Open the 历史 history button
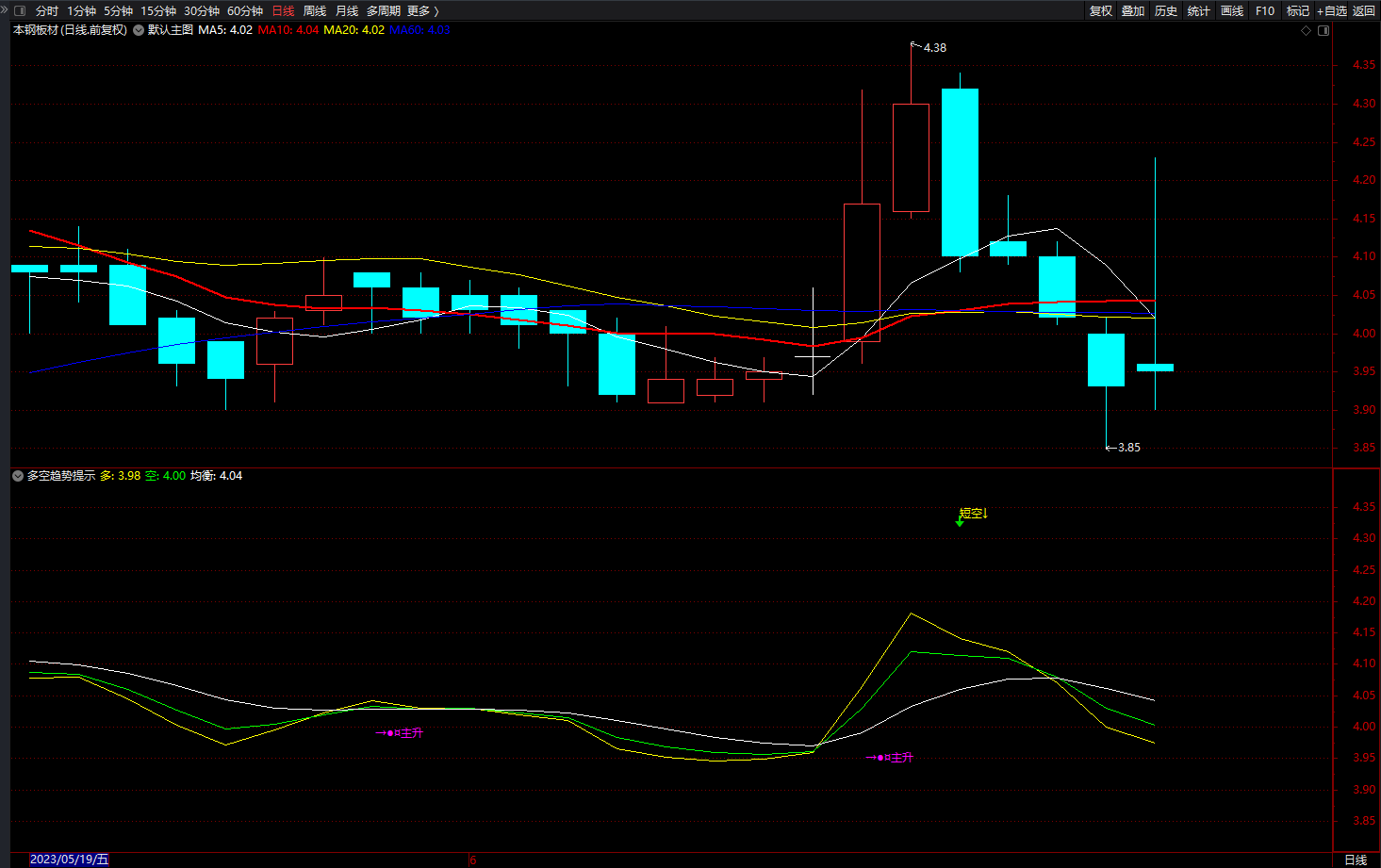Viewport: 1381px width, 868px height. [1166, 11]
